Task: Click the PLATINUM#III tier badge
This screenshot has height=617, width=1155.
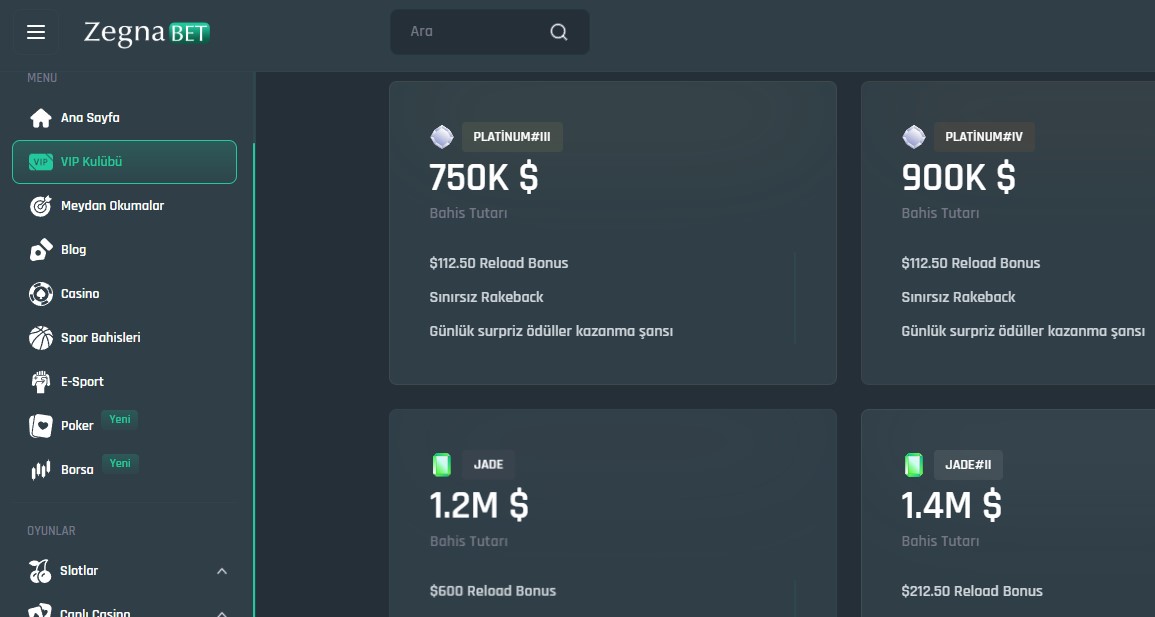Action: coord(512,137)
